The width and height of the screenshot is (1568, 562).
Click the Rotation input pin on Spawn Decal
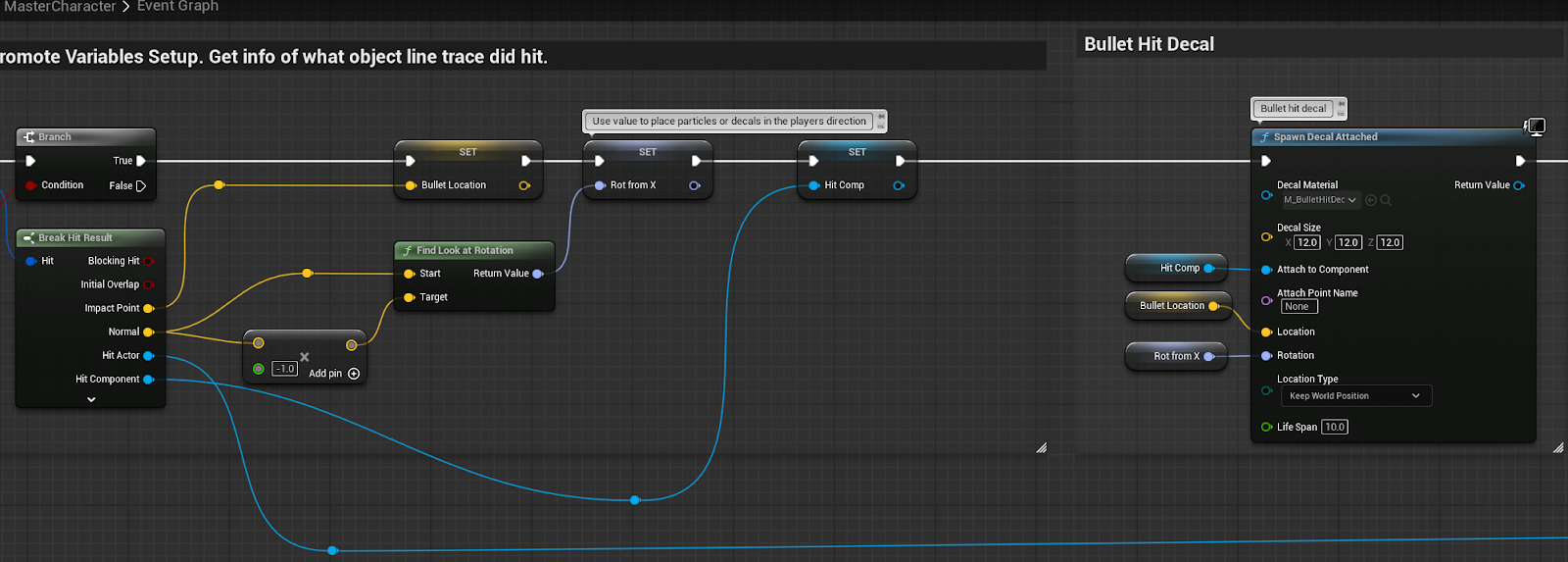1266,356
